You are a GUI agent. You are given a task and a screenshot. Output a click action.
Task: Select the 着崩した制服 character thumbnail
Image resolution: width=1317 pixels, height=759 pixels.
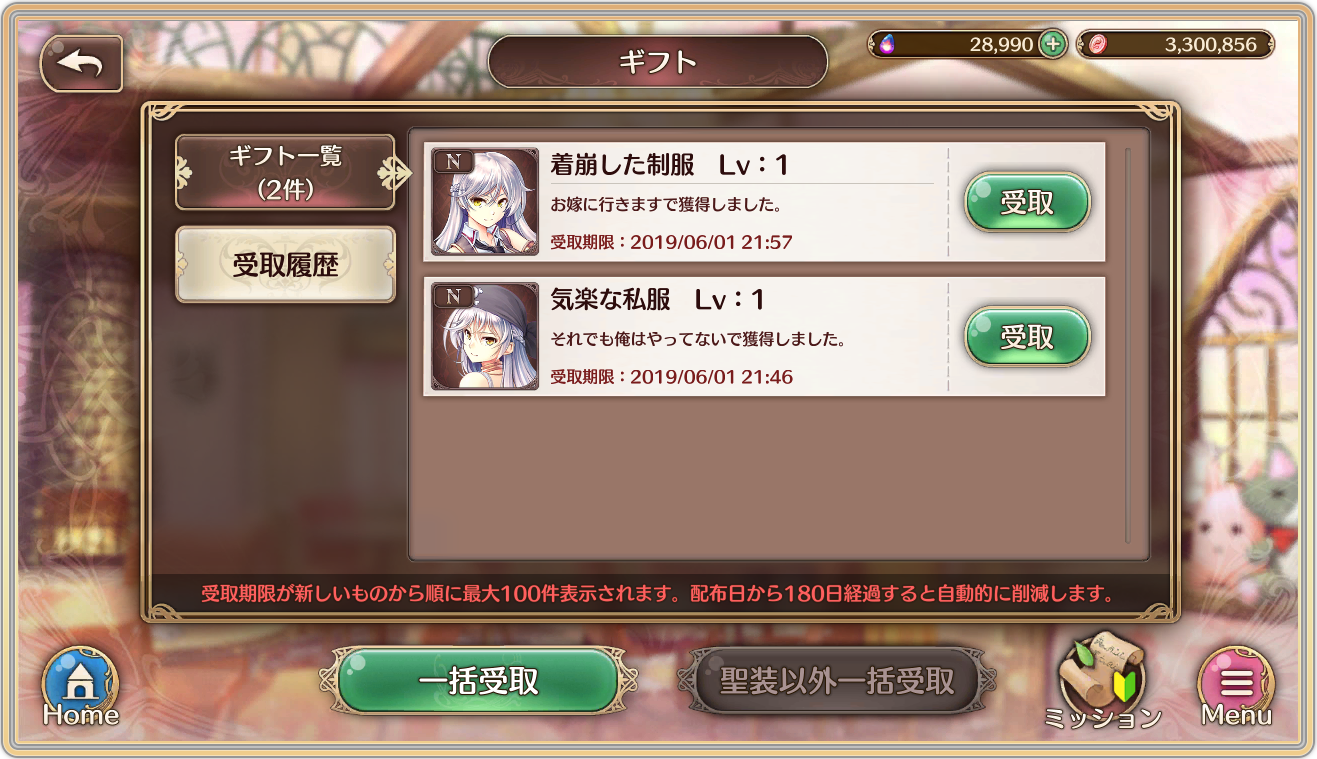click(x=485, y=202)
